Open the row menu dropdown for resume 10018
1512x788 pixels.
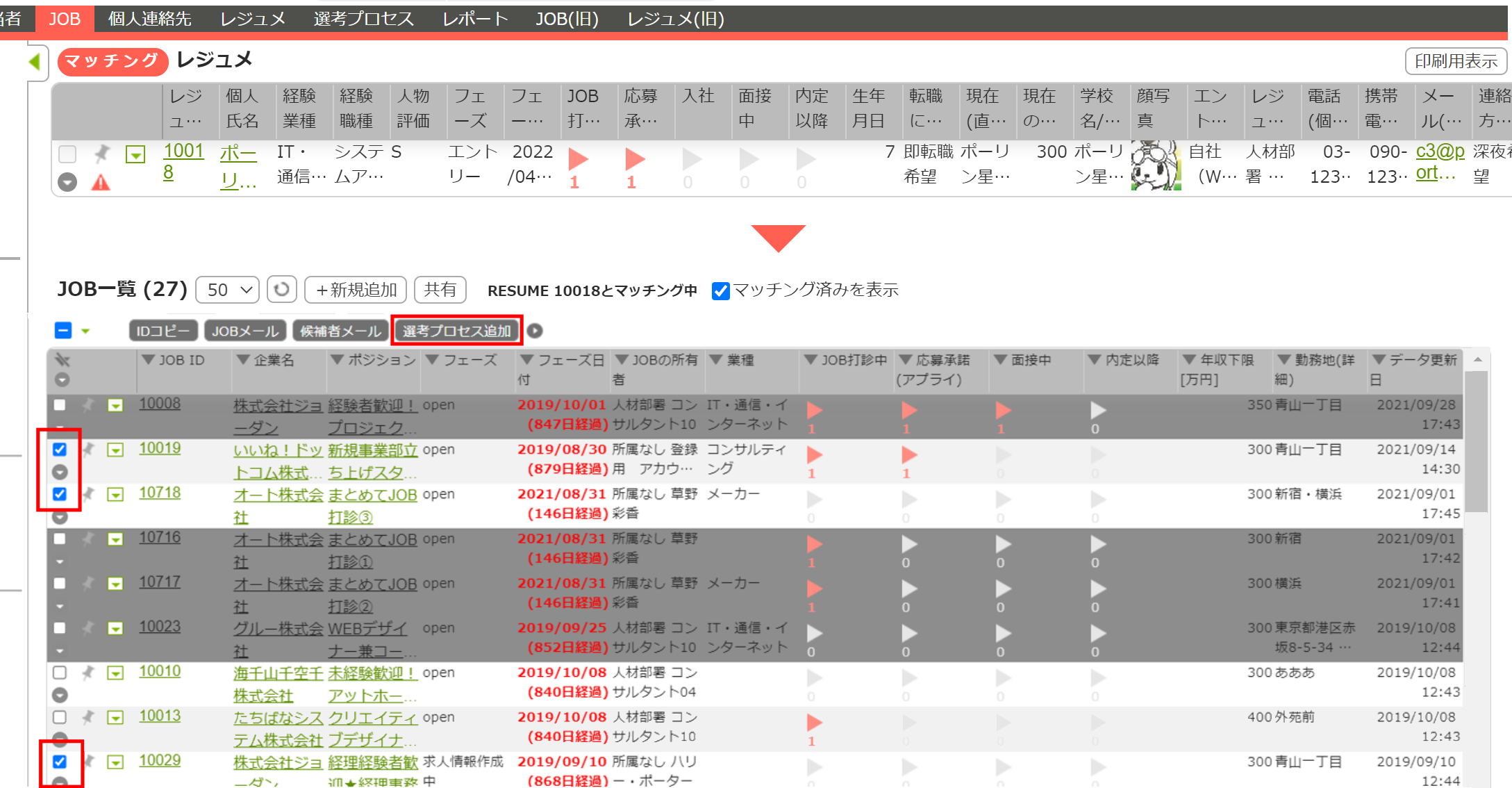click(x=135, y=154)
